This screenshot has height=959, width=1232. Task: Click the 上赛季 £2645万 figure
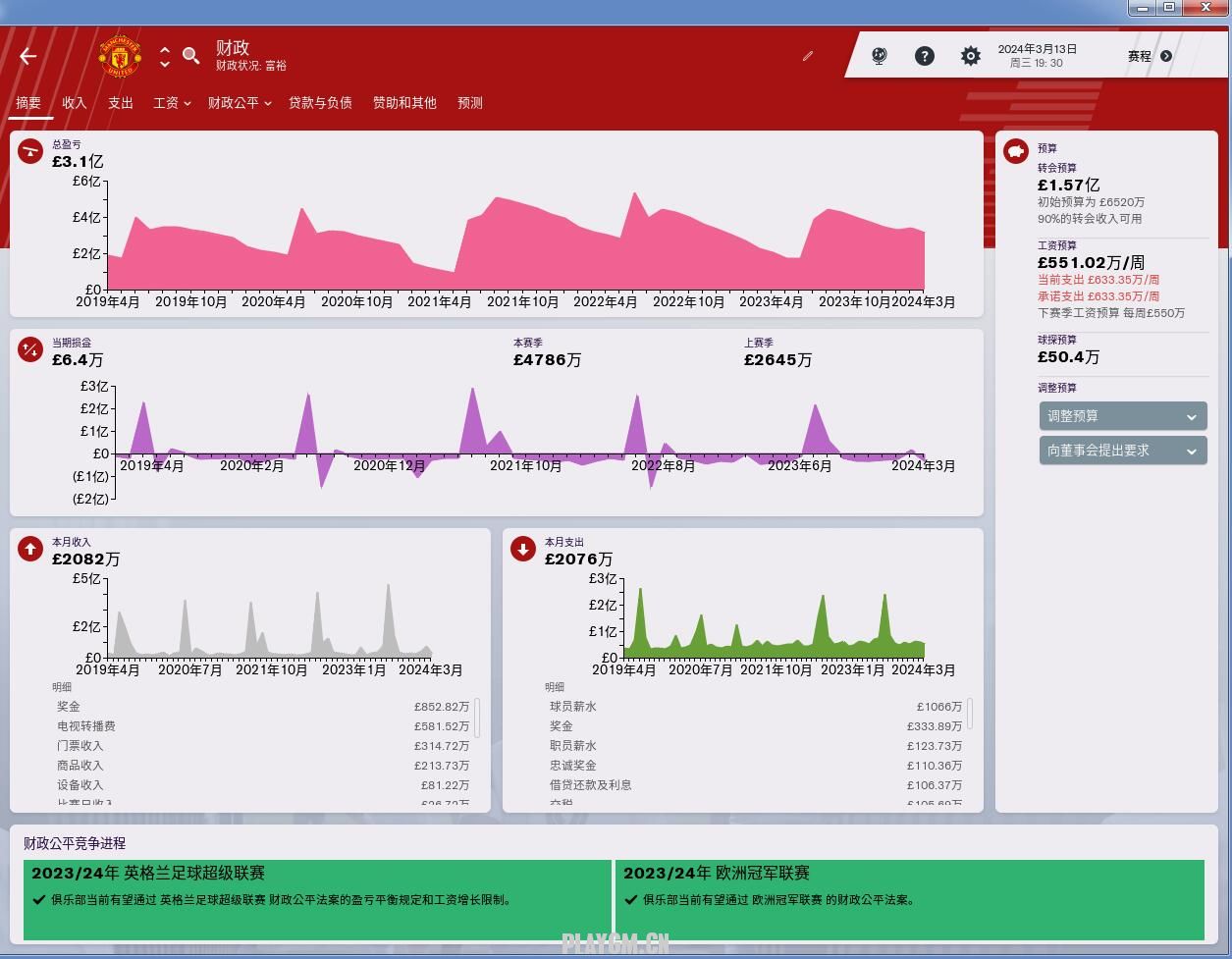[x=778, y=360]
